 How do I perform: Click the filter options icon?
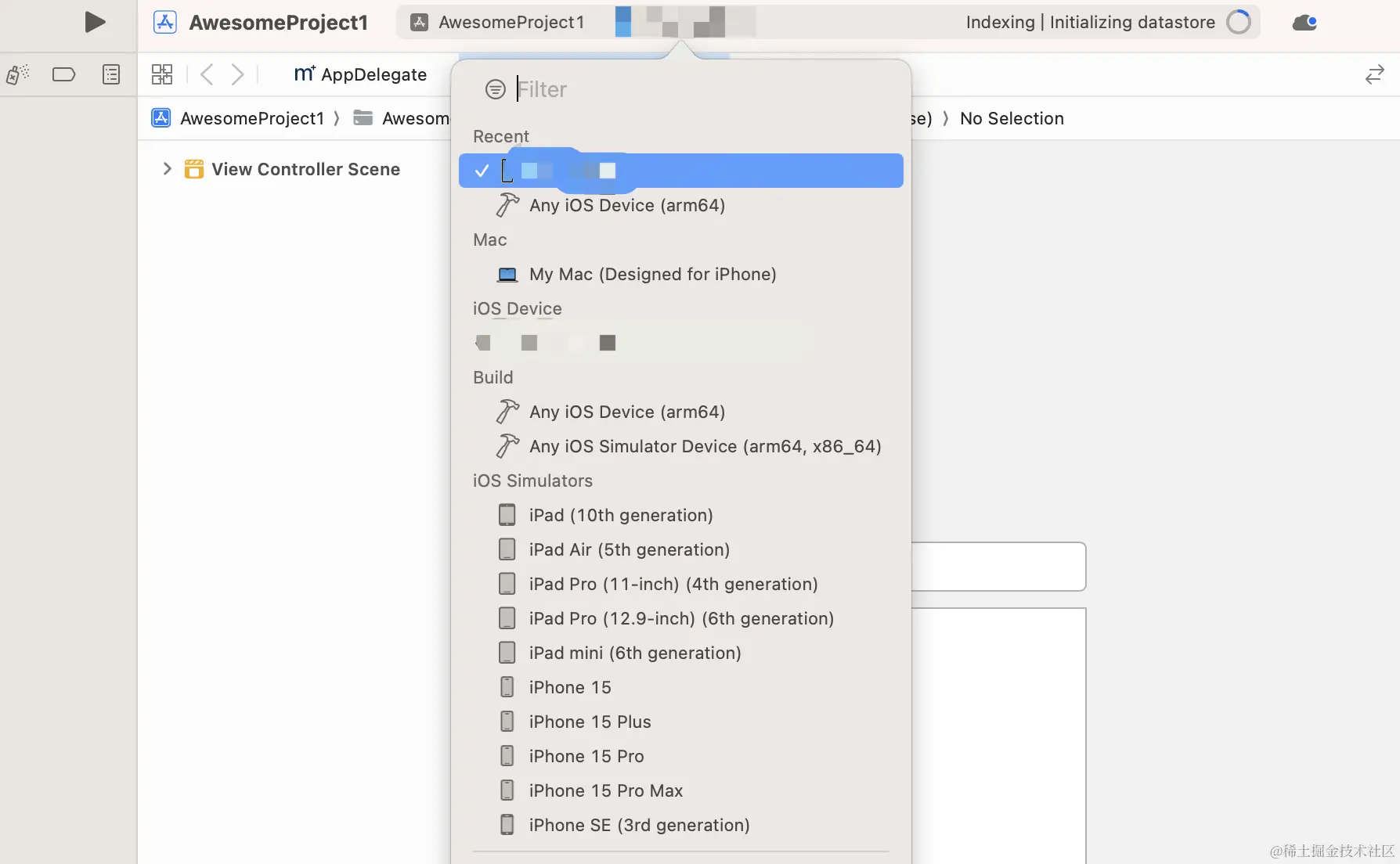[x=496, y=89]
